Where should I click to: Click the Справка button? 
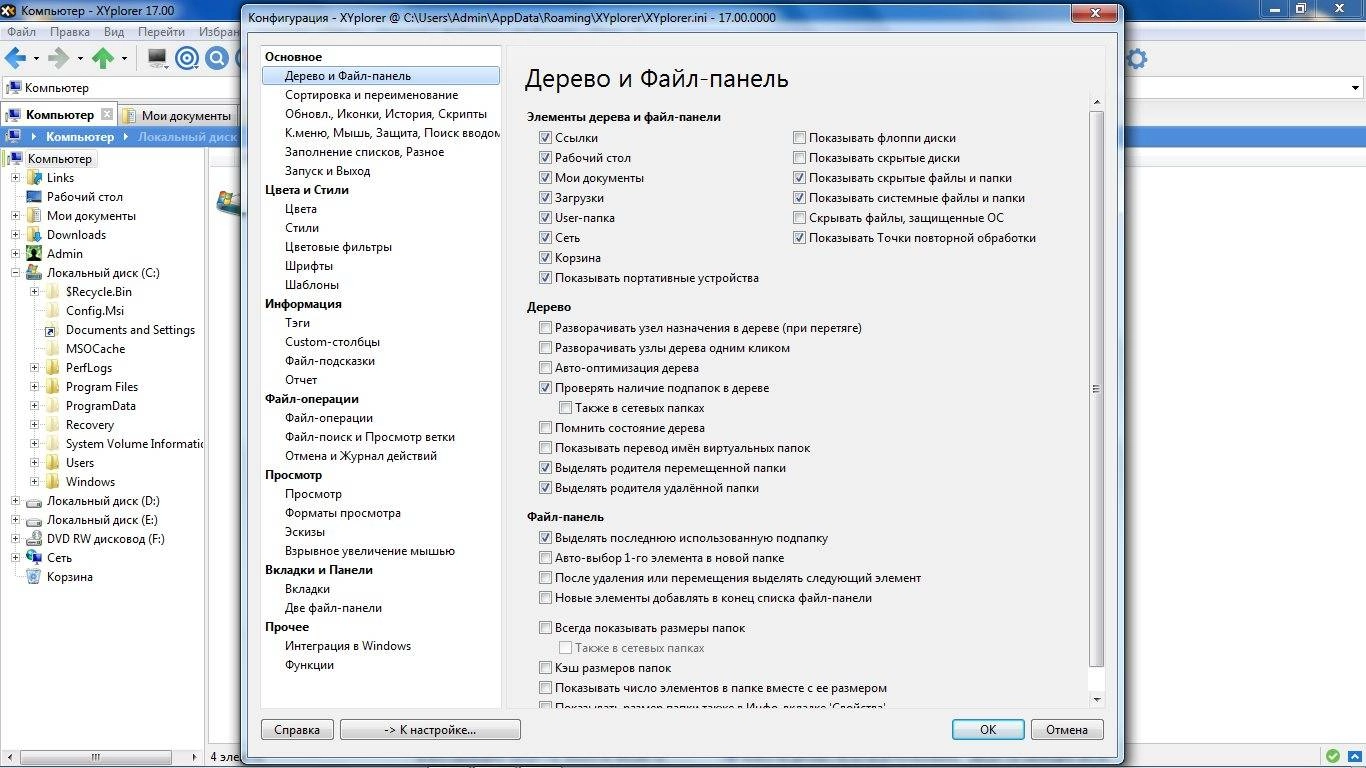pos(297,729)
